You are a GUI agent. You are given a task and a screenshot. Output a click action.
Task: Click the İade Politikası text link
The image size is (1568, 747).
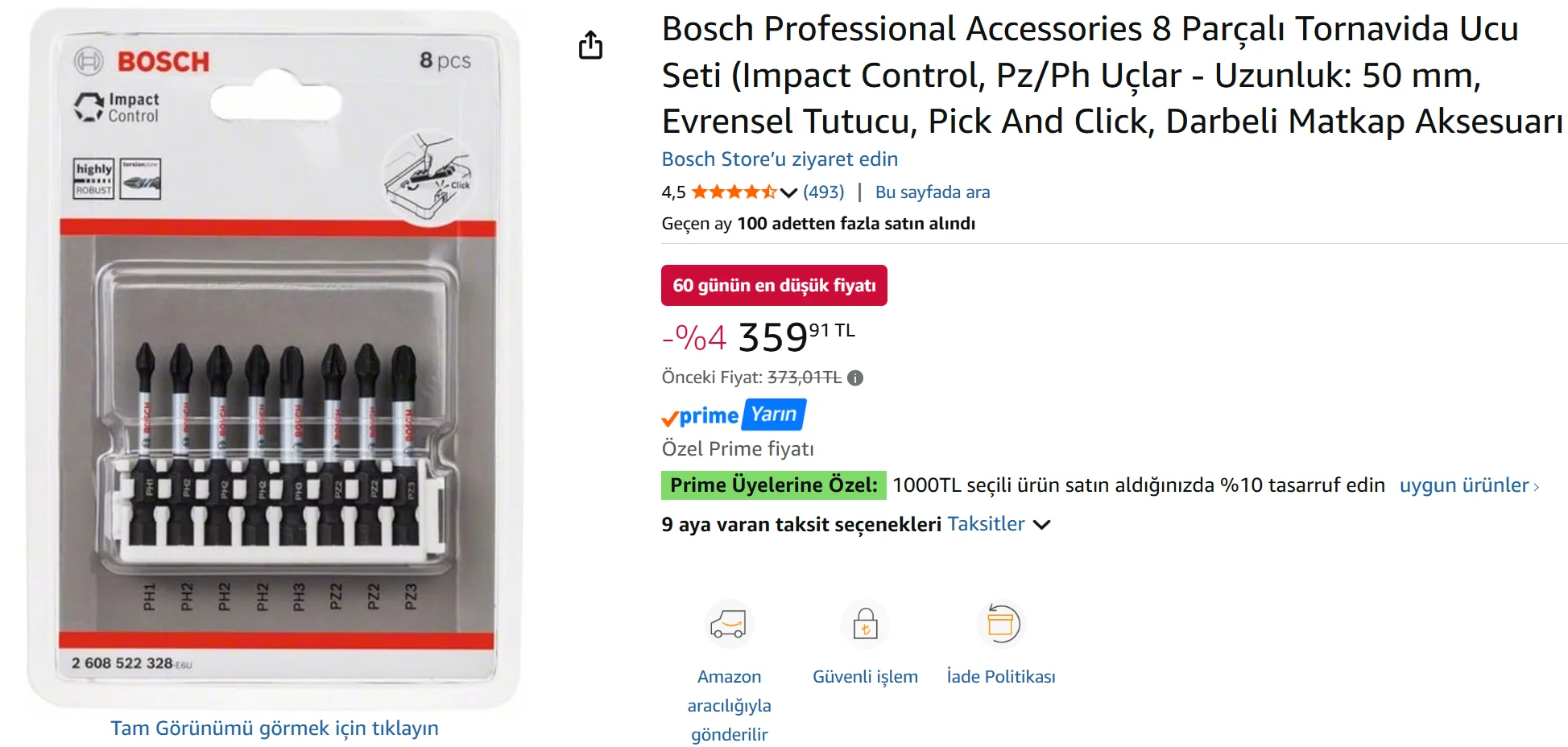click(1001, 677)
